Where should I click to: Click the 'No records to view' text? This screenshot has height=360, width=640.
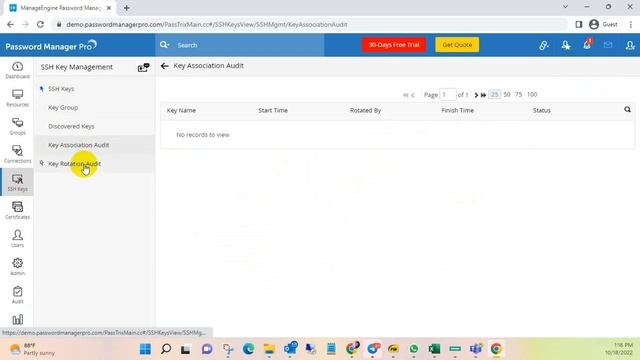203,135
